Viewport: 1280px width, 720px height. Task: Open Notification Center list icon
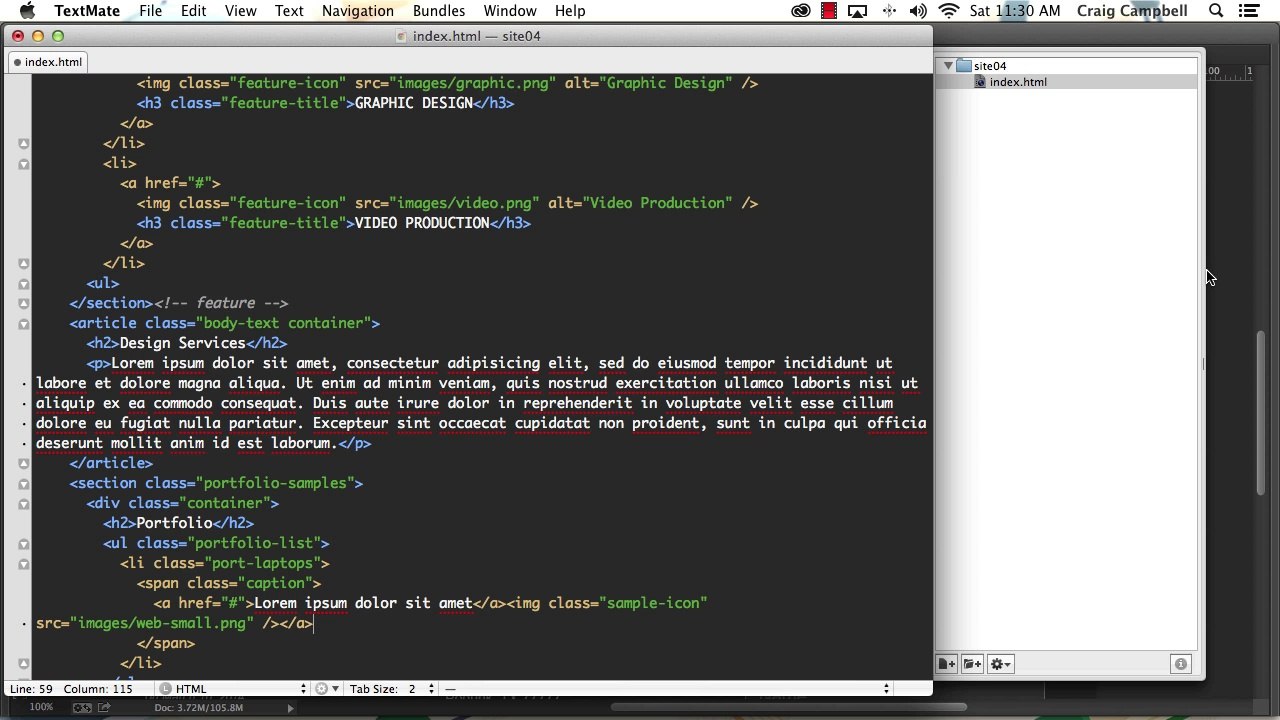1248,11
